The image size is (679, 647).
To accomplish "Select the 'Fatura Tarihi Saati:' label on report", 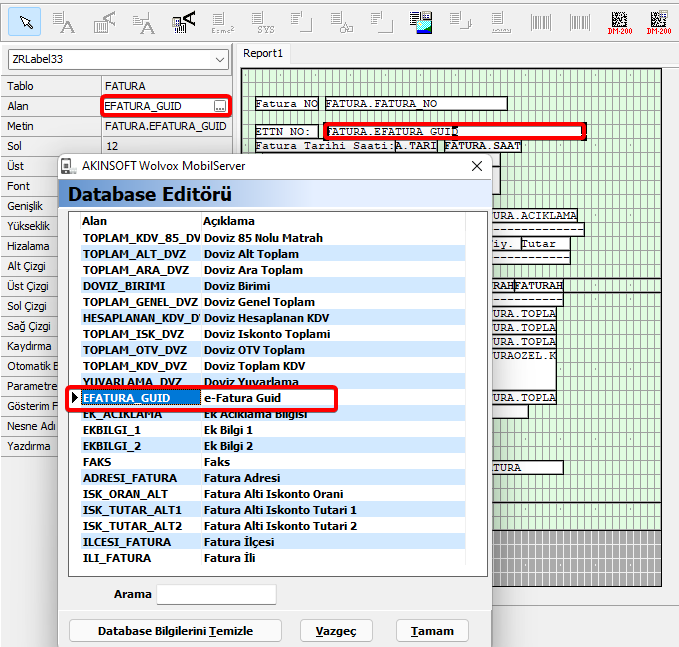I will 324,146.
